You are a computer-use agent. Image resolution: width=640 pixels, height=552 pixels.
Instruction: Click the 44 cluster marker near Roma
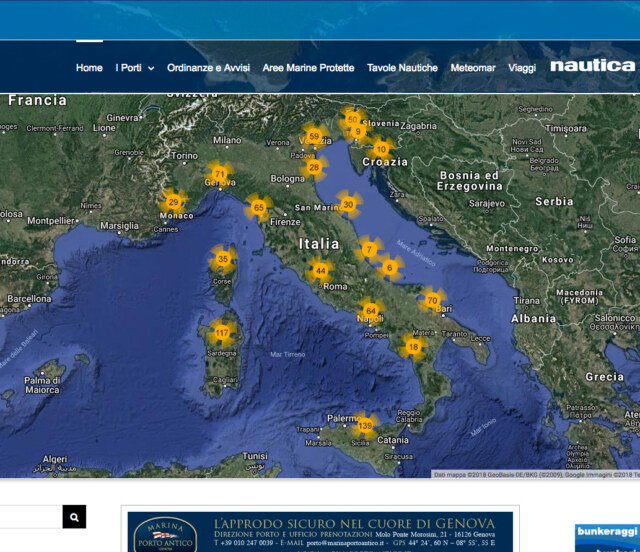pos(320,270)
